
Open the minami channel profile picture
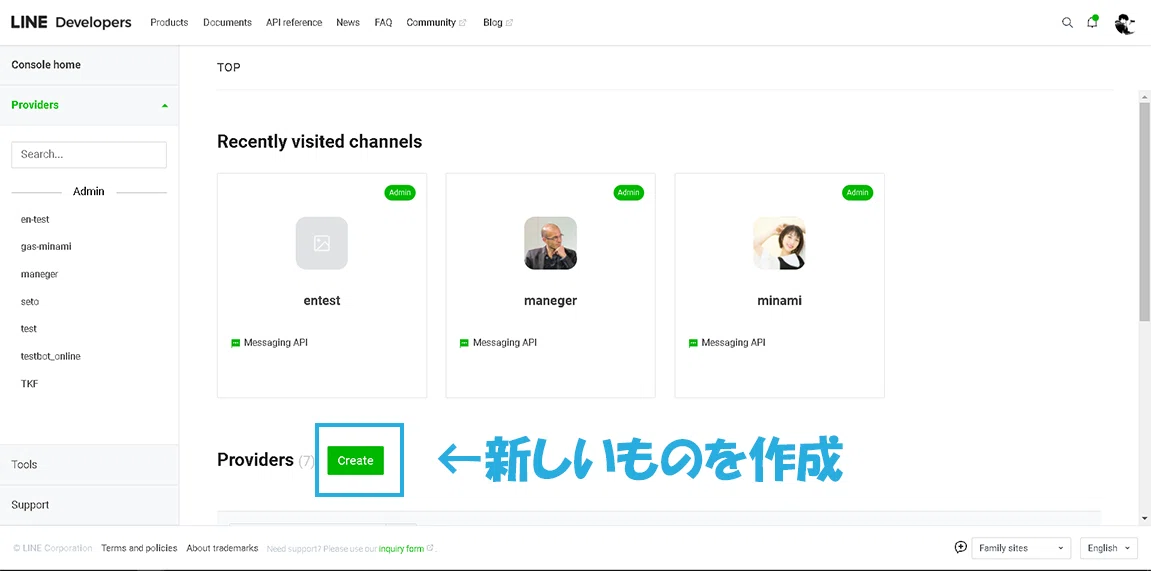point(779,243)
